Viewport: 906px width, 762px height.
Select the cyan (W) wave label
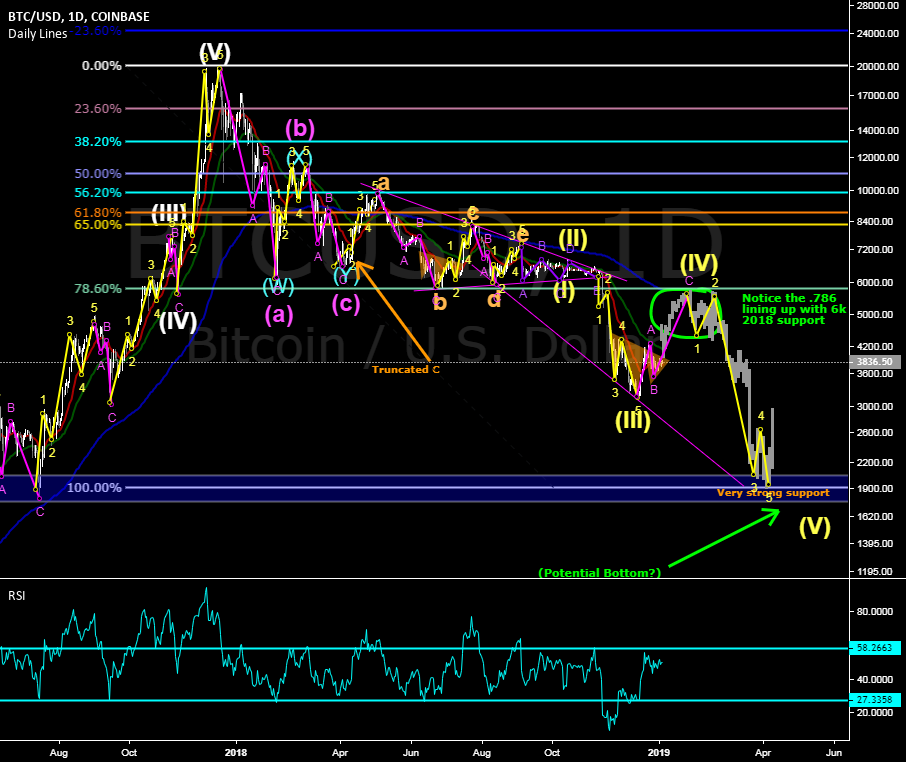pyautogui.click(x=277, y=287)
